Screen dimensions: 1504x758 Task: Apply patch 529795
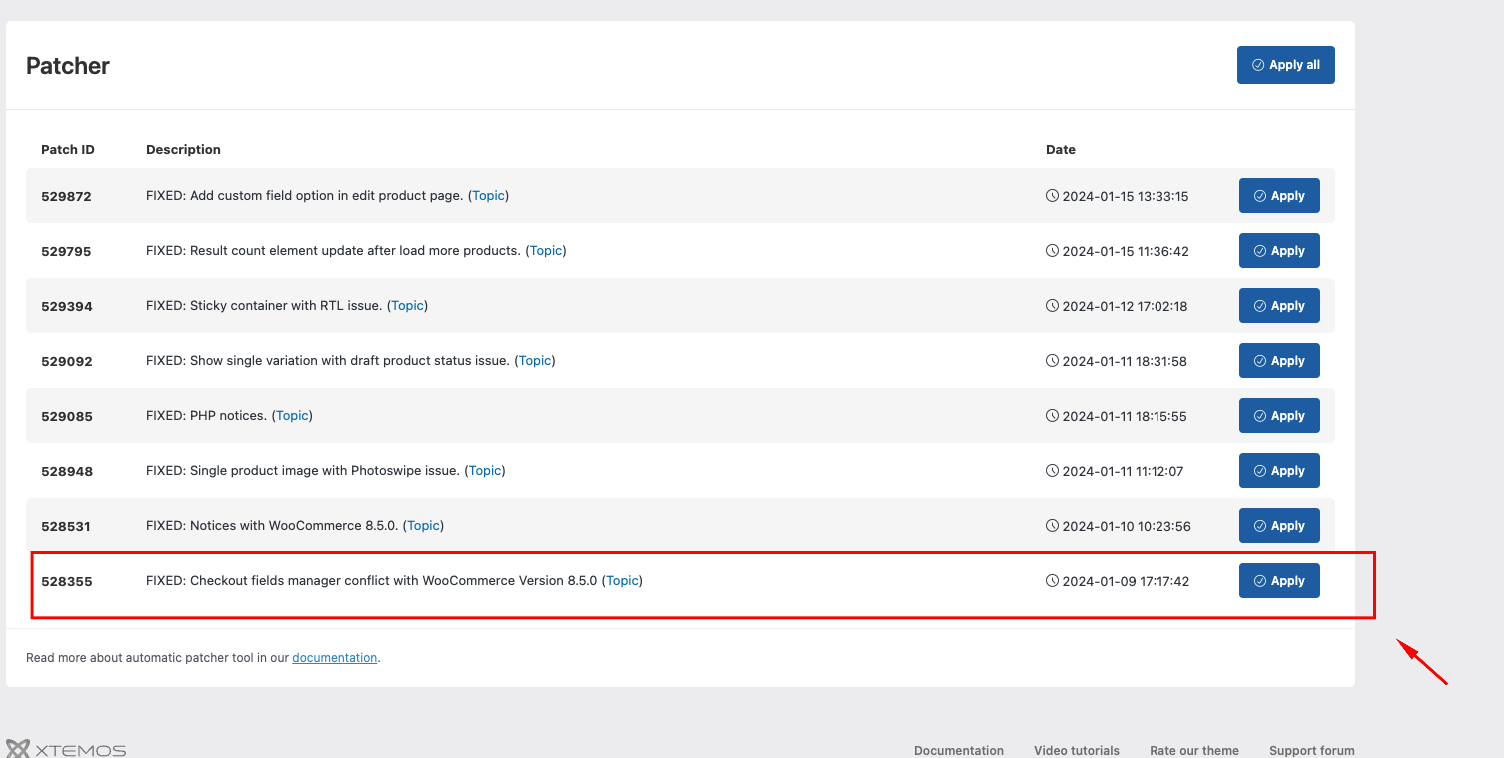tap(1279, 251)
